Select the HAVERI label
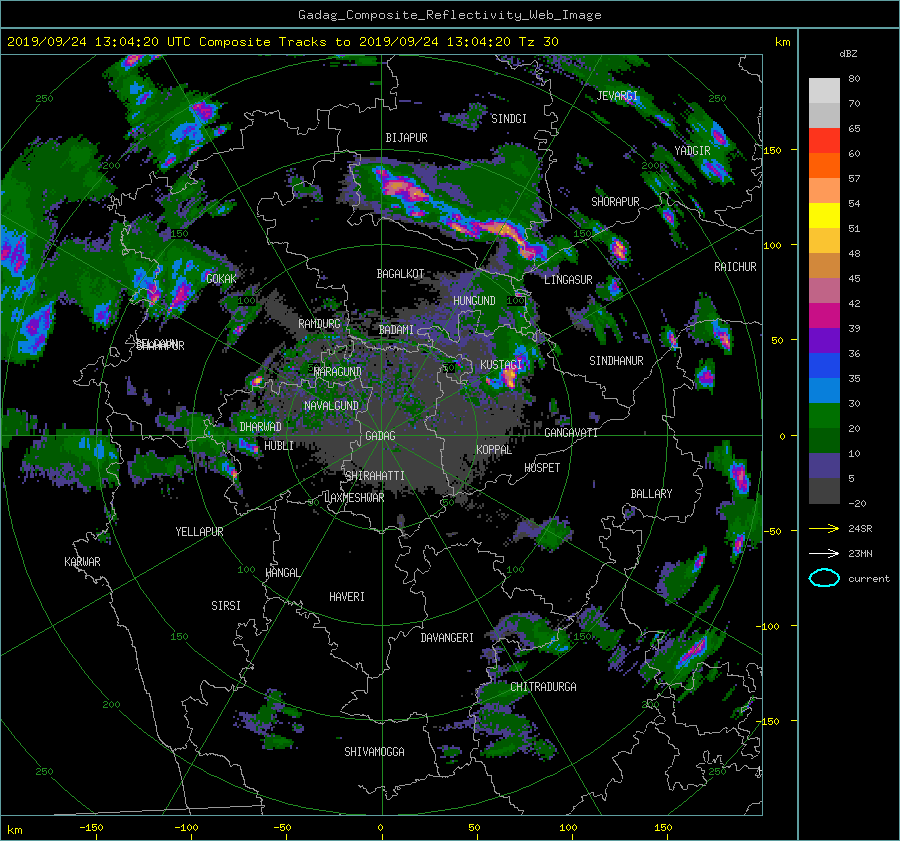This screenshot has width=900, height=841. [347, 597]
